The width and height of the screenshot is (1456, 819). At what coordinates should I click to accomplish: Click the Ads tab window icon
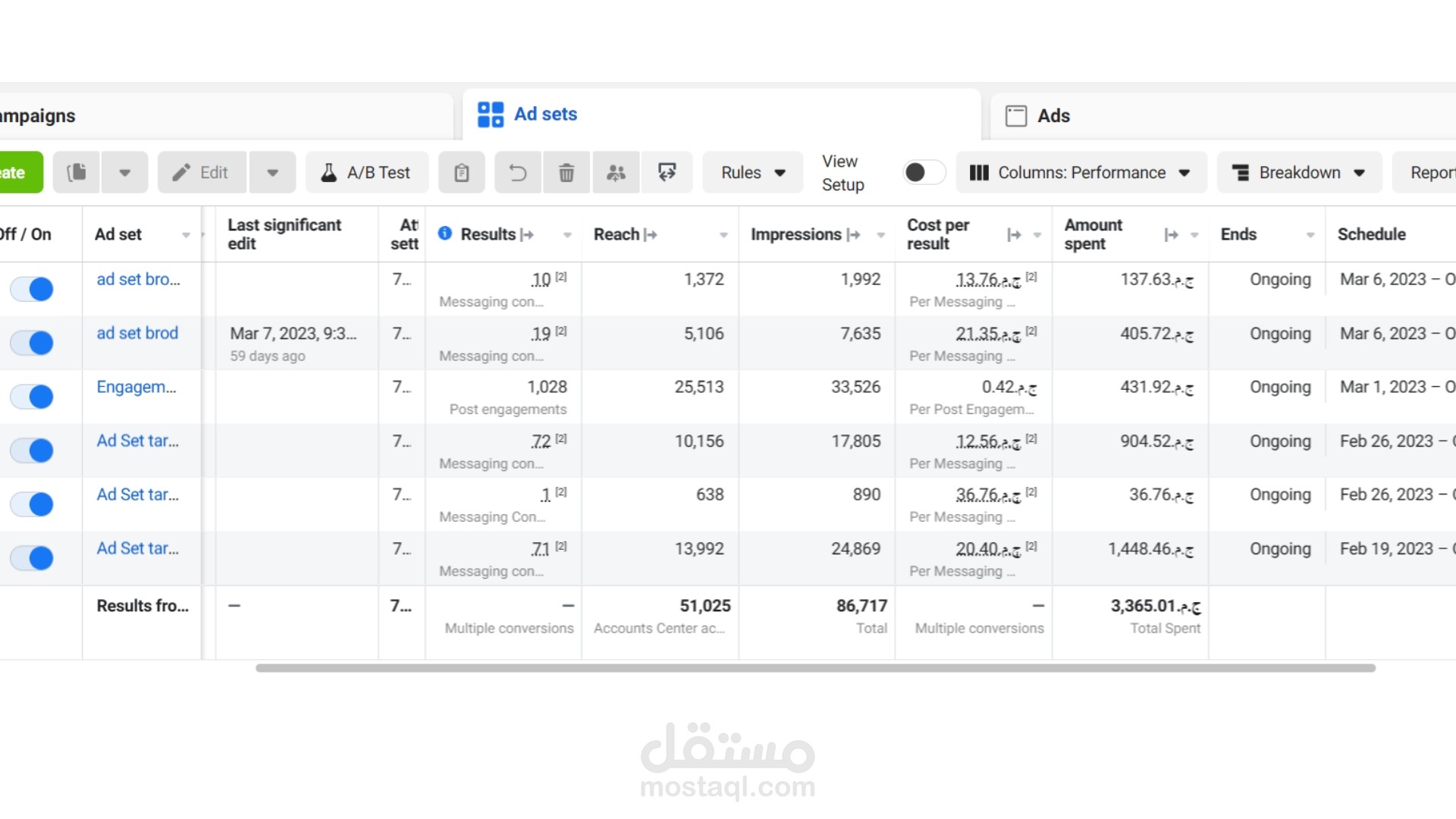(x=1016, y=116)
